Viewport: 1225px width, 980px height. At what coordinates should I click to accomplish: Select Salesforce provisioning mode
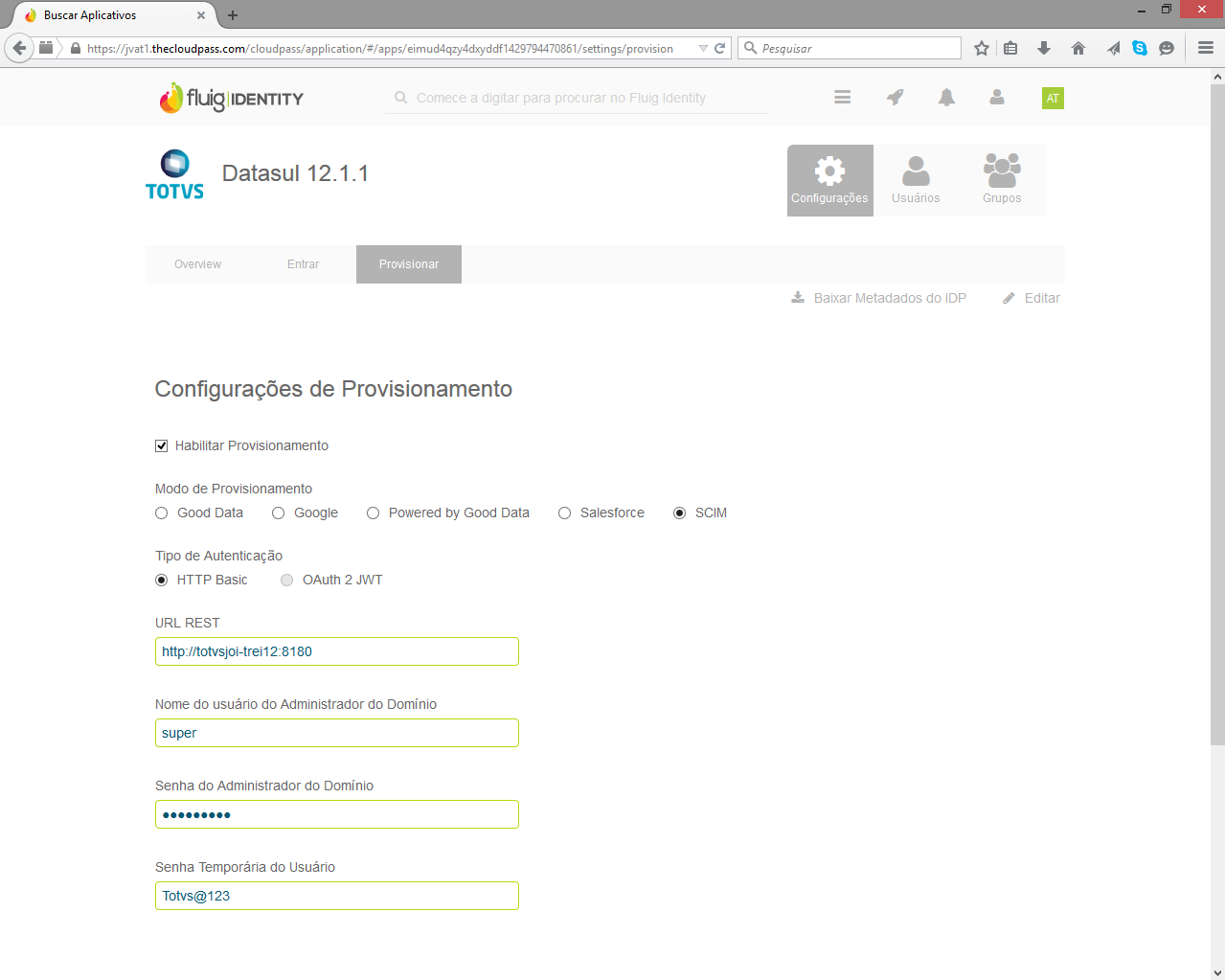(x=565, y=513)
